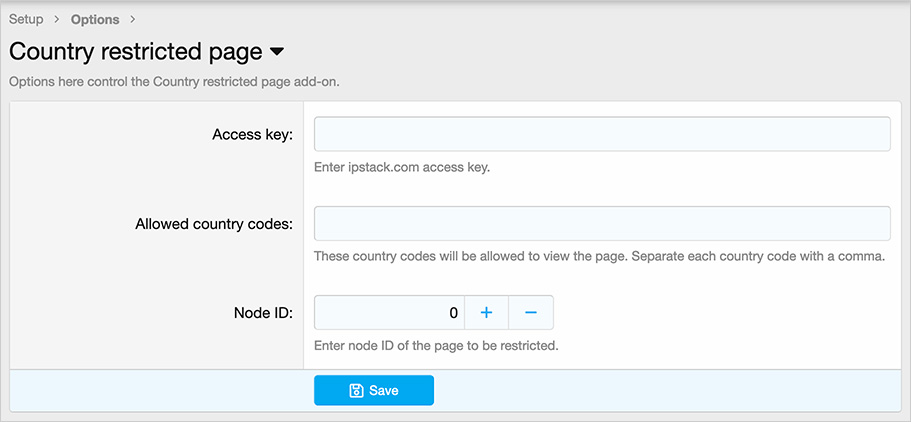Viewport: 911px width, 422px height.
Task: Click the Allowed country codes label
Action: 214,224
